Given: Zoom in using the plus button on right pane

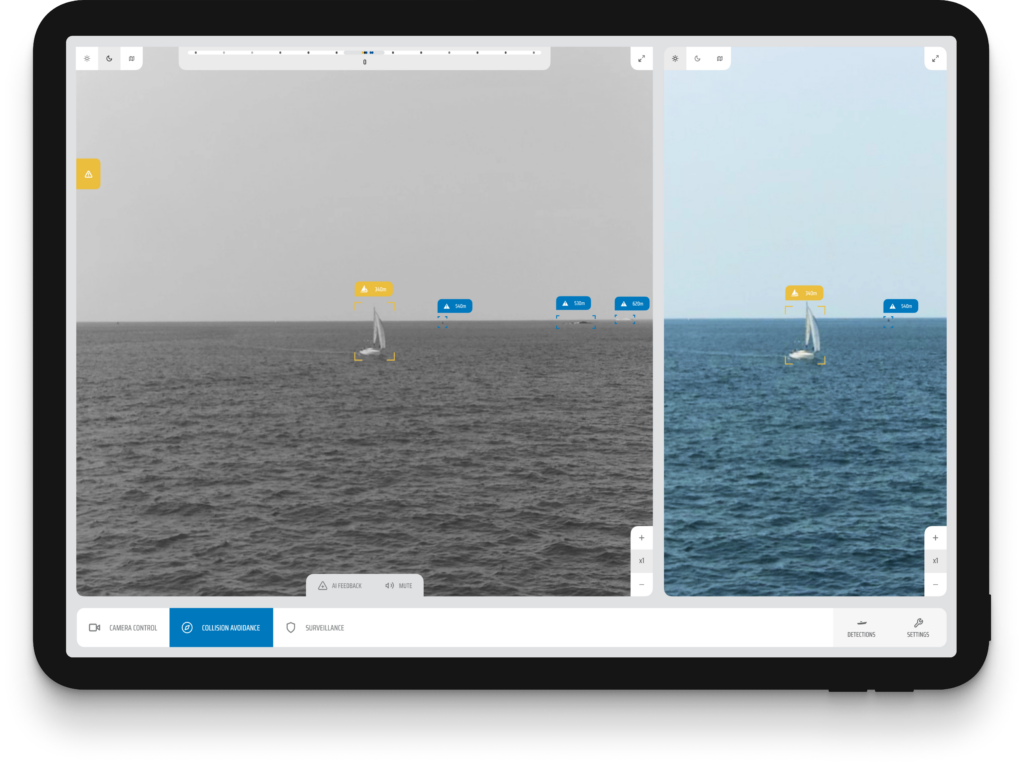Looking at the screenshot, I should [x=934, y=537].
